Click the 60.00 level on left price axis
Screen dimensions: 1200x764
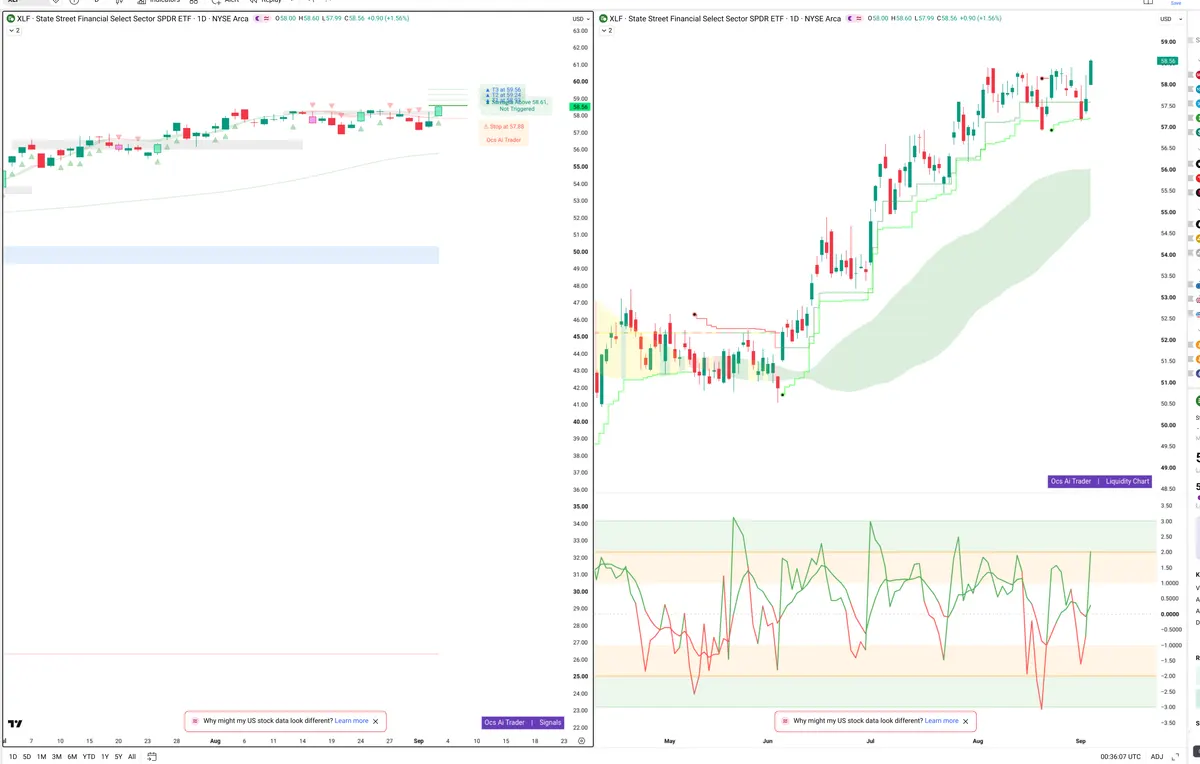point(580,82)
